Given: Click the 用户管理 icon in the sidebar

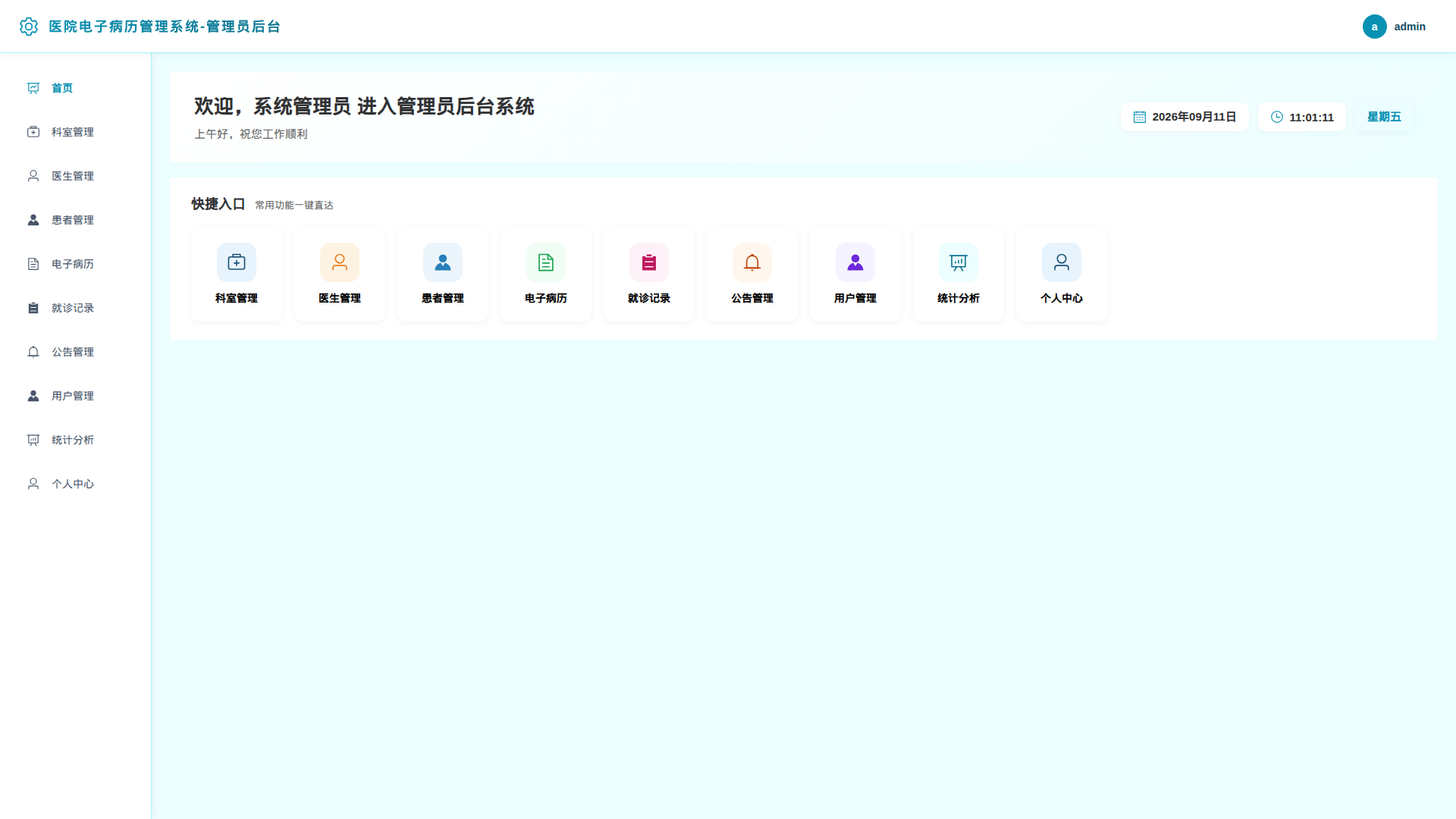Looking at the screenshot, I should point(33,396).
